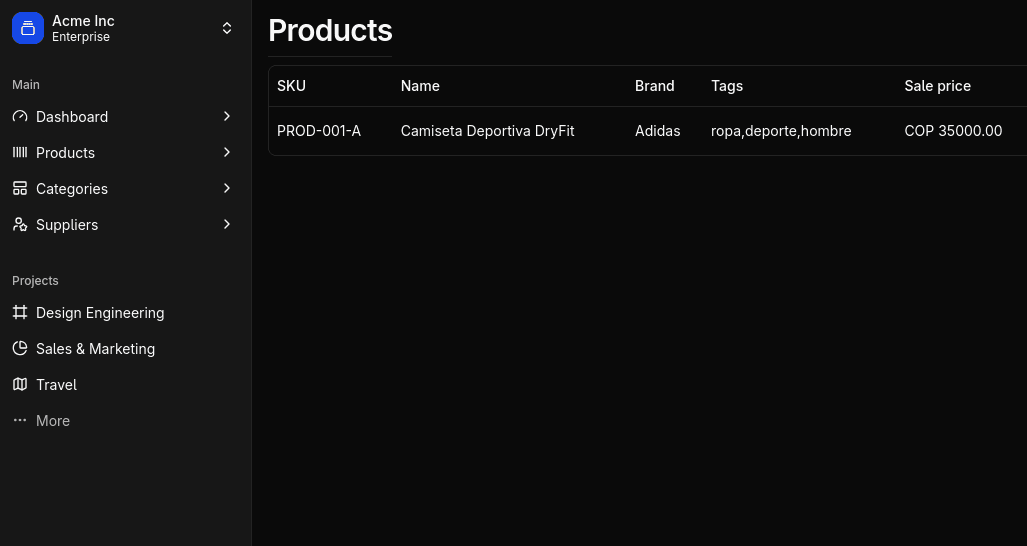Click the Sales & Marketing pie chart icon
Viewport: 1027px width, 546px height.
[20, 349]
